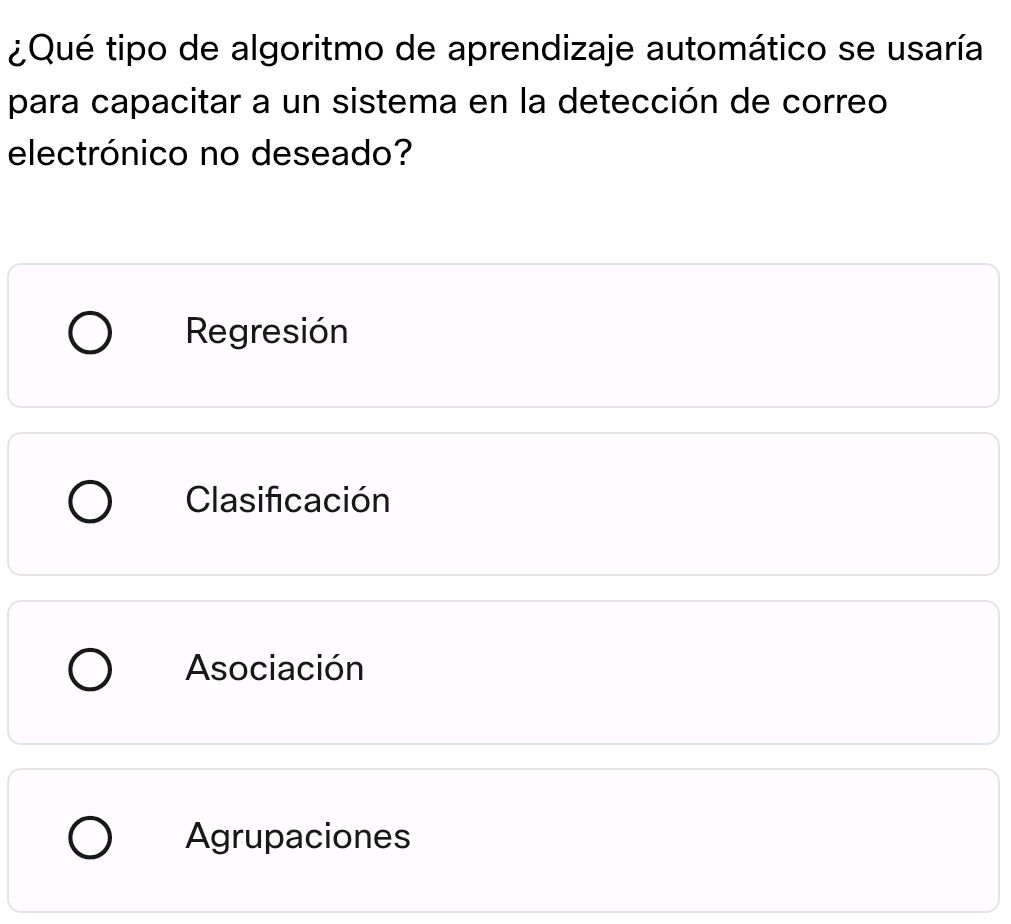The width and height of the screenshot is (1011, 924).
Task: Tap the Regresión label text
Action: (267, 331)
